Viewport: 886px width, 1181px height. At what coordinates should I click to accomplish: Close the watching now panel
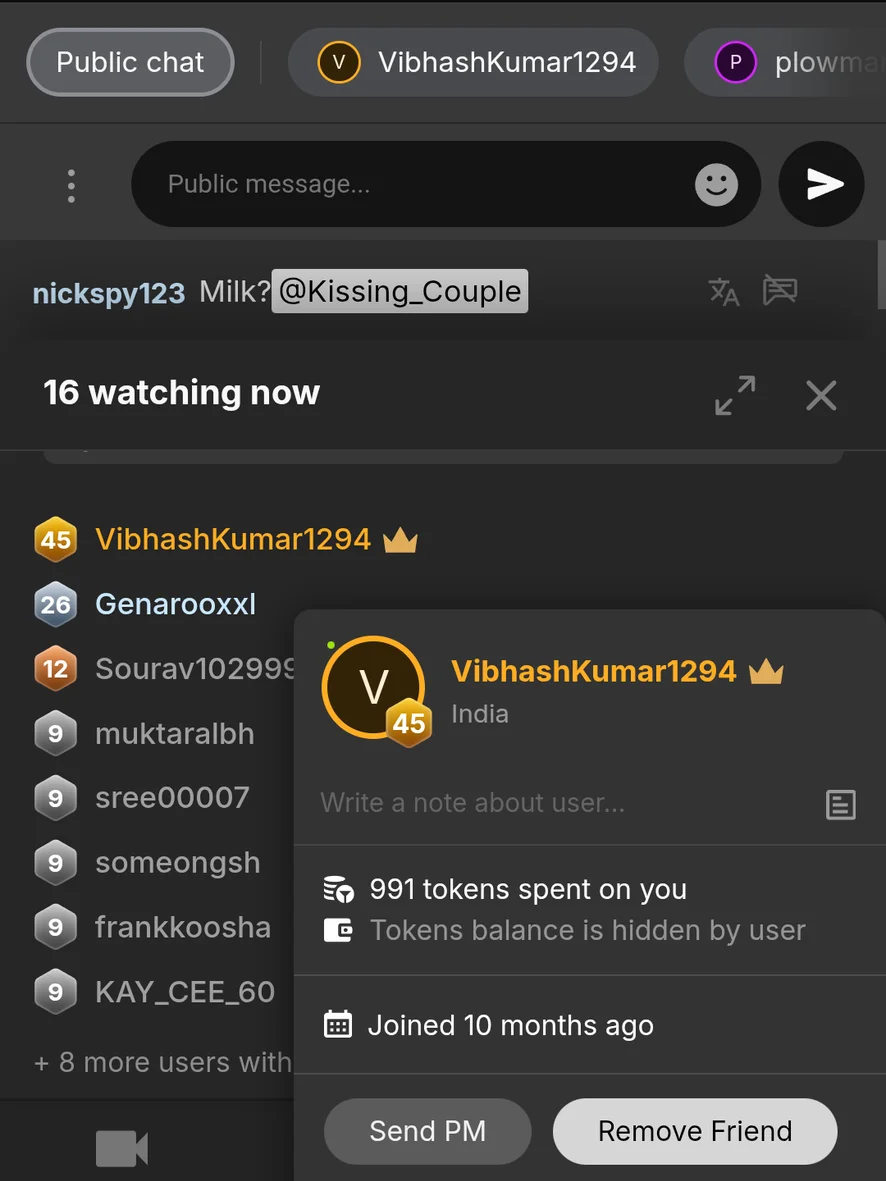821,395
